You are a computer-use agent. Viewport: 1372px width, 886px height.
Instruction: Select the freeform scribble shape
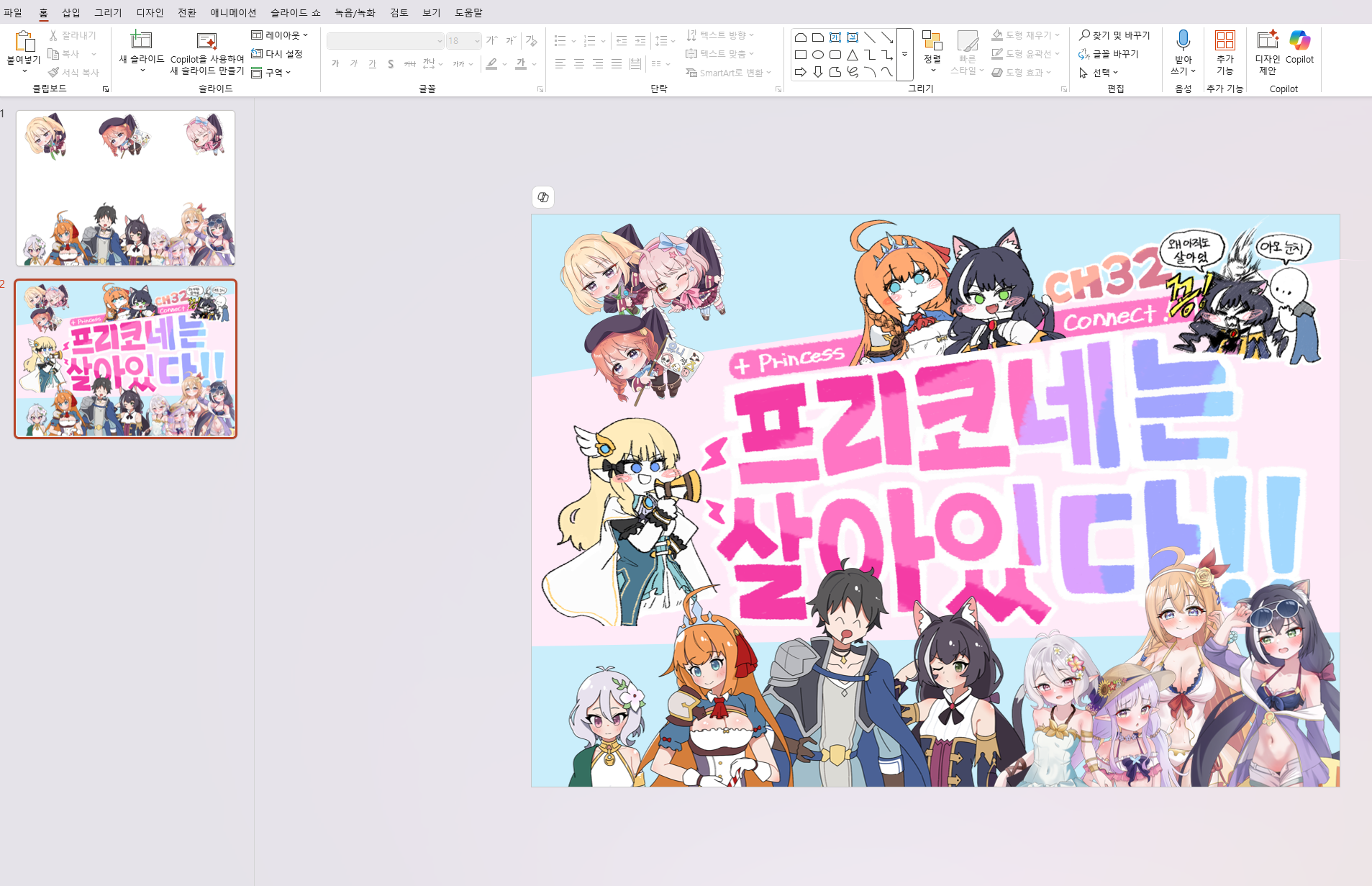853,72
